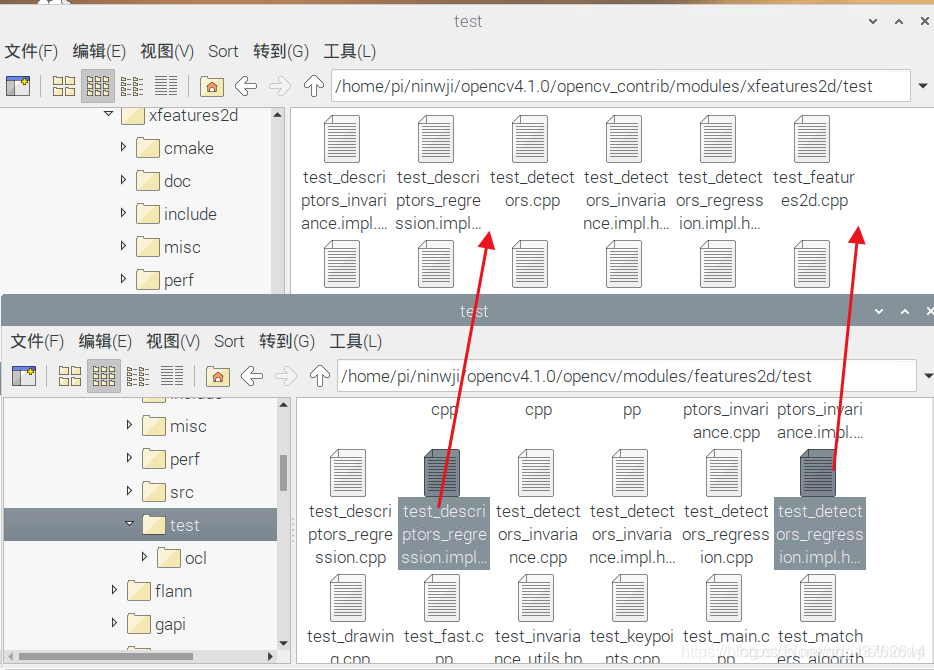The height and width of the screenshot is (670, 934).
Task: Select test_fast.cpp file in lower window
Action: coord(443,618)
